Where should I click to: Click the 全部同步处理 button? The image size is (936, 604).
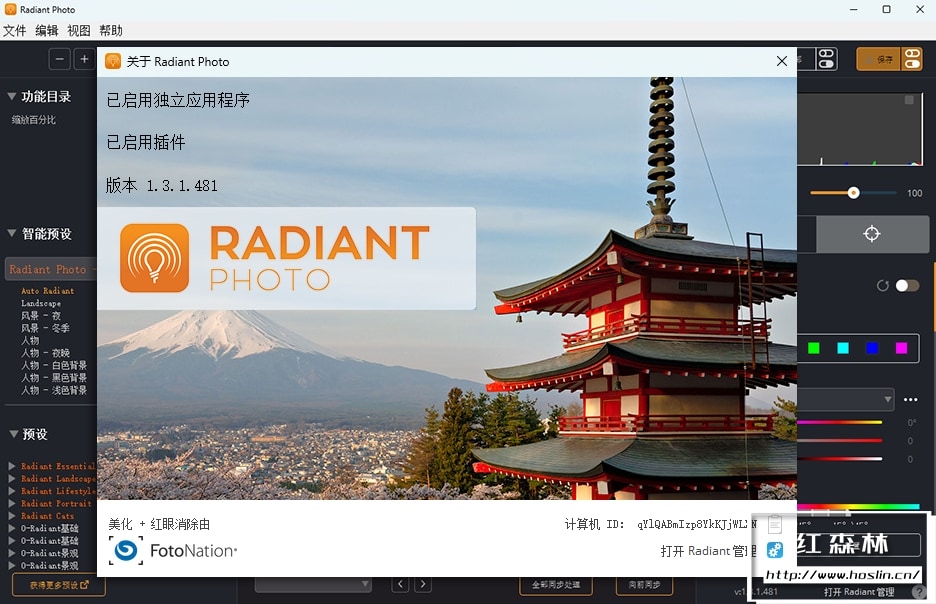(556, 584)
